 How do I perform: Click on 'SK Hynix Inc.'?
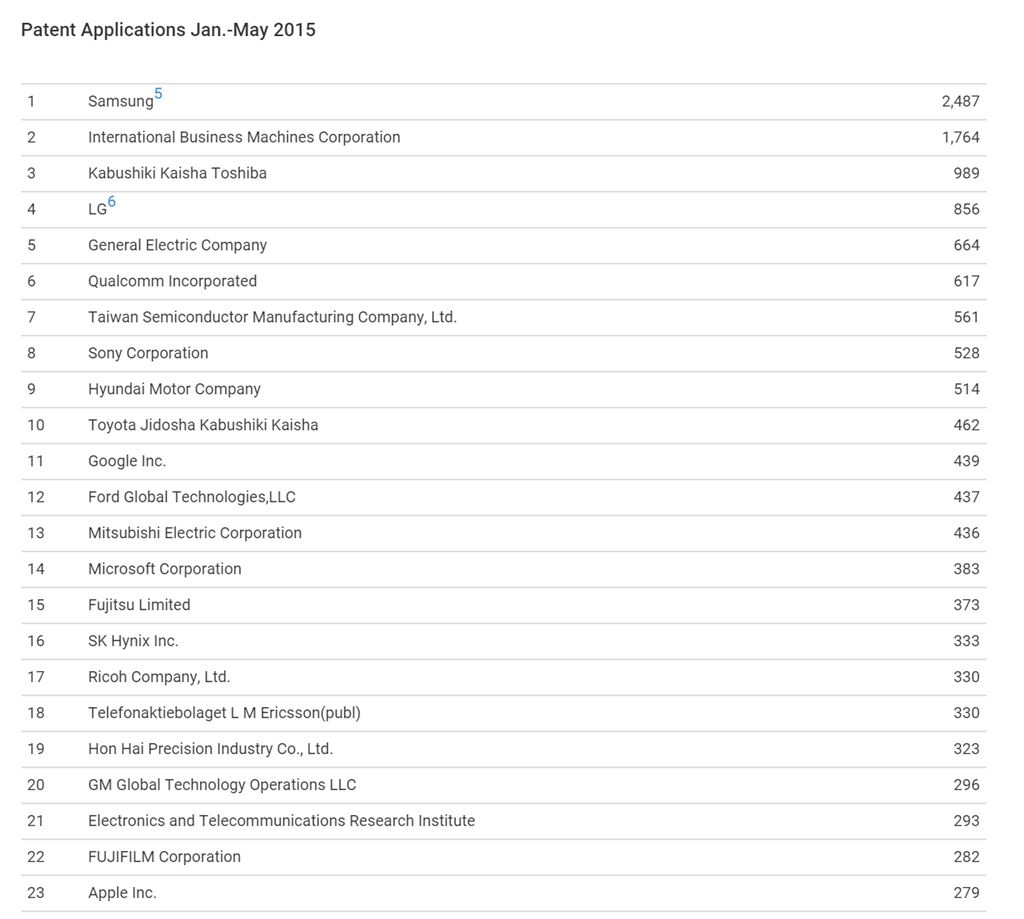(133, 641)
